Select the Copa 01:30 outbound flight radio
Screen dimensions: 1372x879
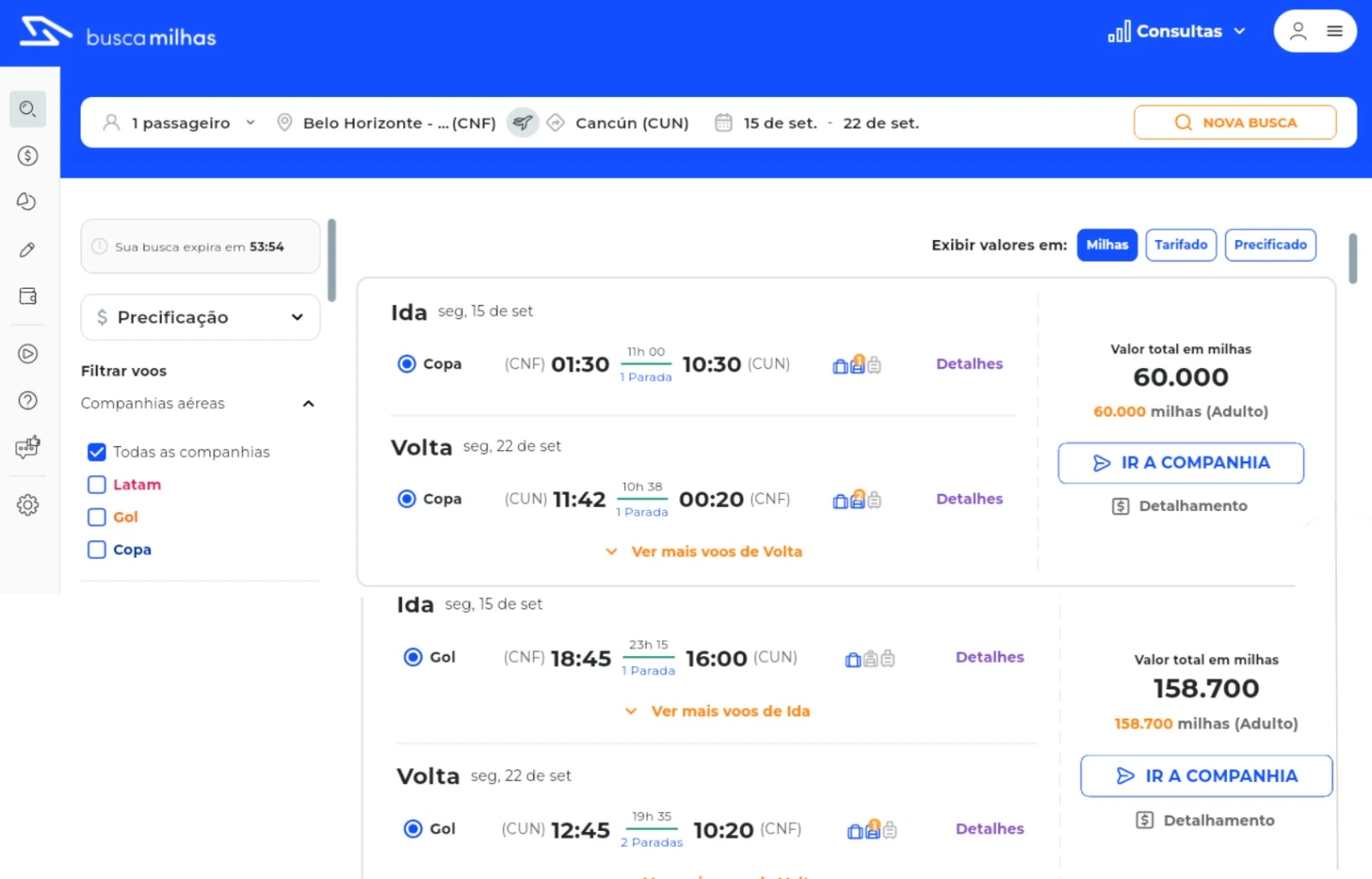(406, 364)
